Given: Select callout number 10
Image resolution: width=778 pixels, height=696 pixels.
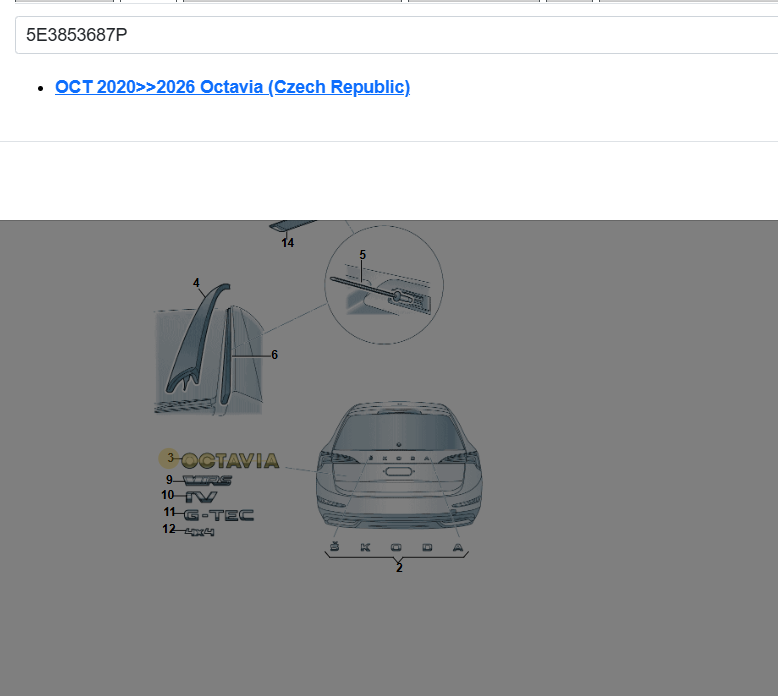Looking at the screenshot, I should (x=168, y=495).
